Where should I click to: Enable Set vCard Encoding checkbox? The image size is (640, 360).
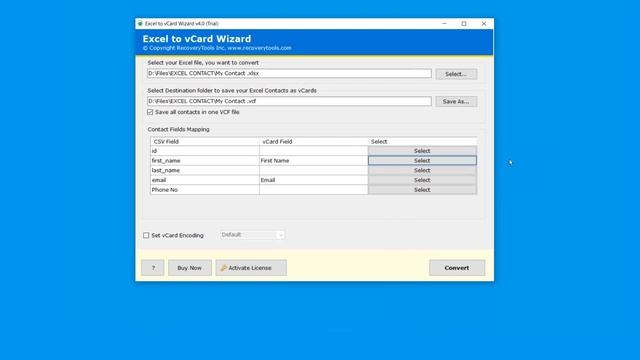point(146,235)
